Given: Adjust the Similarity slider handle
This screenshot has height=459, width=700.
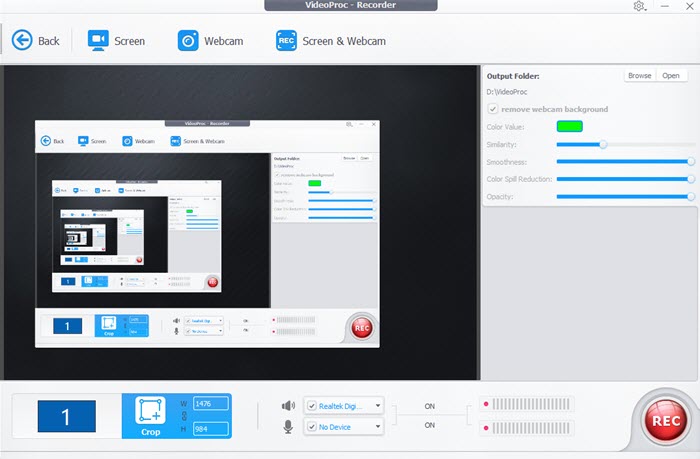Looking at the screenshot, I should point(603,144).
